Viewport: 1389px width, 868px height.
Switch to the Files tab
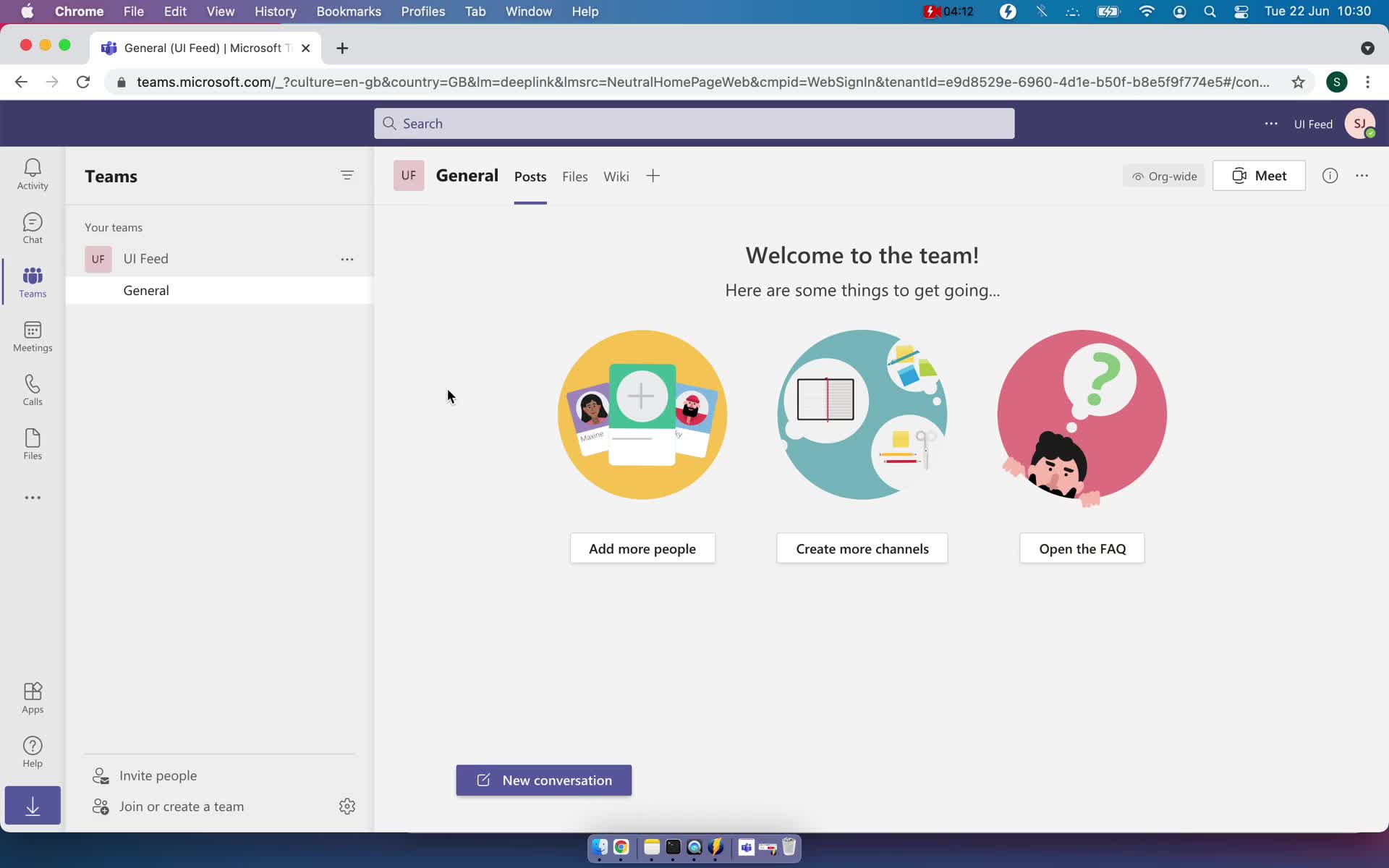[575, 176]
